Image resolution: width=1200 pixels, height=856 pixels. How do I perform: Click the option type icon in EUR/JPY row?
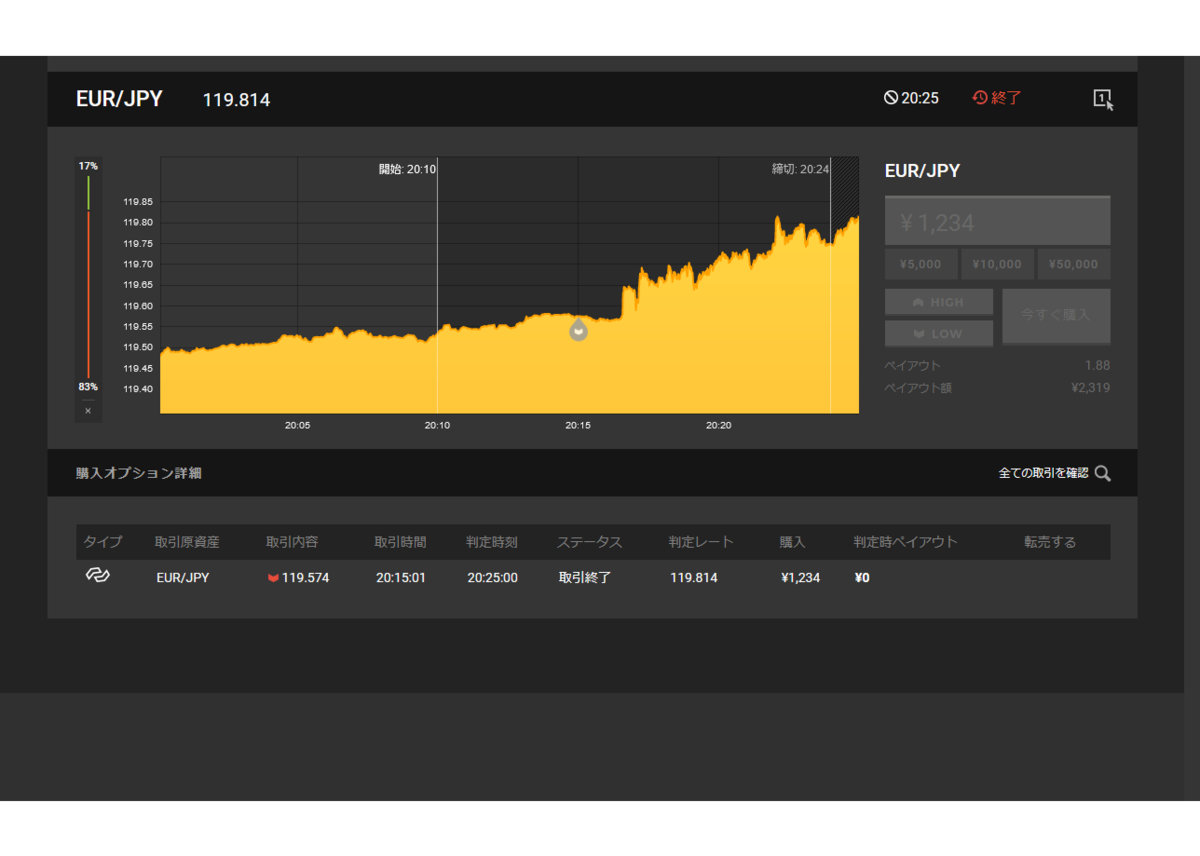pos(97,576)
